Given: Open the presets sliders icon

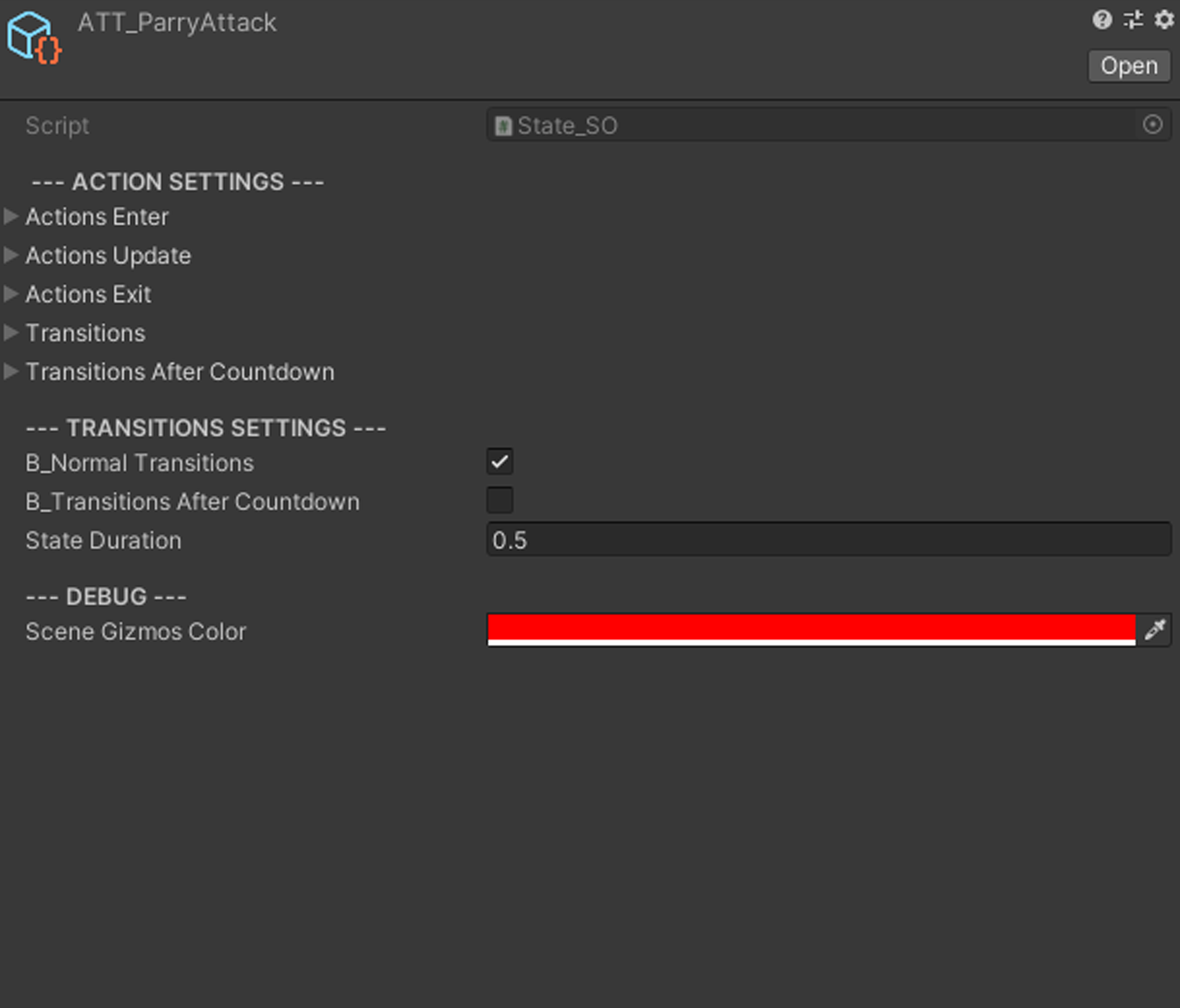Looking at the screenshot, I should pos(1133,20).
